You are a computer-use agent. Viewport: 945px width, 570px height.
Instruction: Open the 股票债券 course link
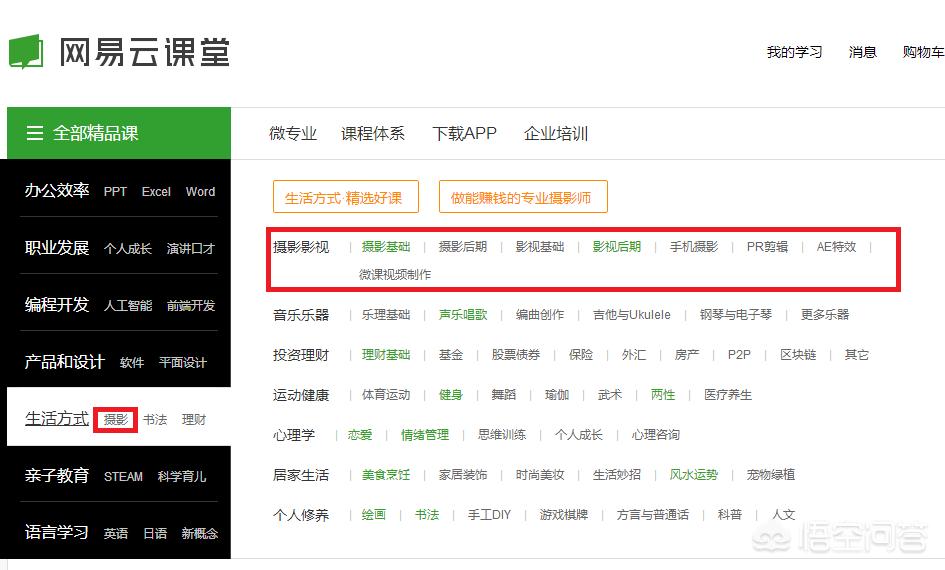point(516,355)
